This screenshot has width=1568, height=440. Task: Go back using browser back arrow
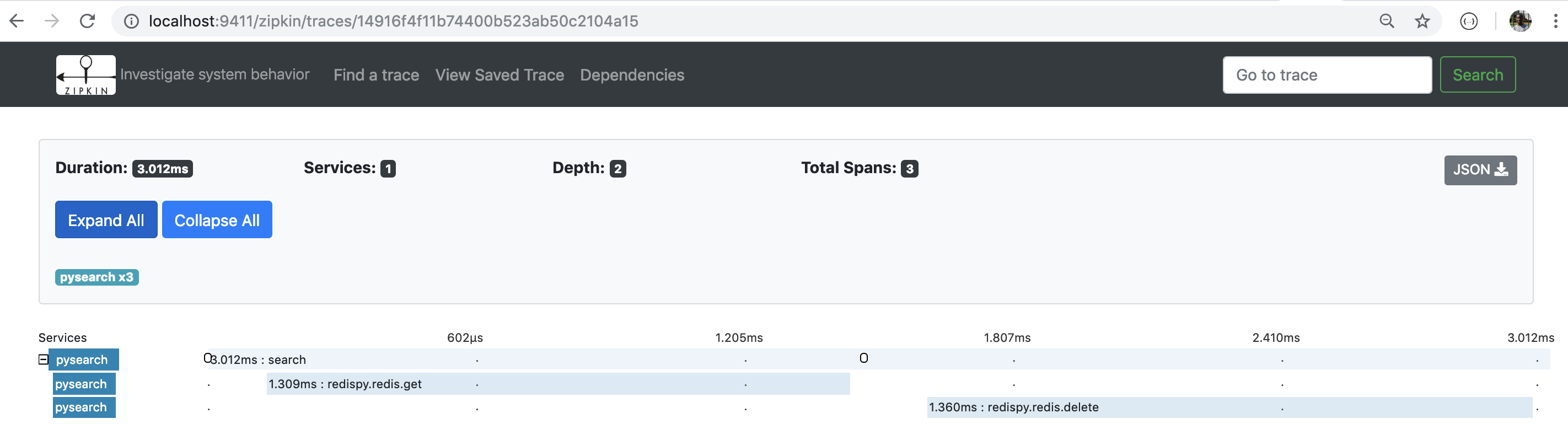pos(17,22)
